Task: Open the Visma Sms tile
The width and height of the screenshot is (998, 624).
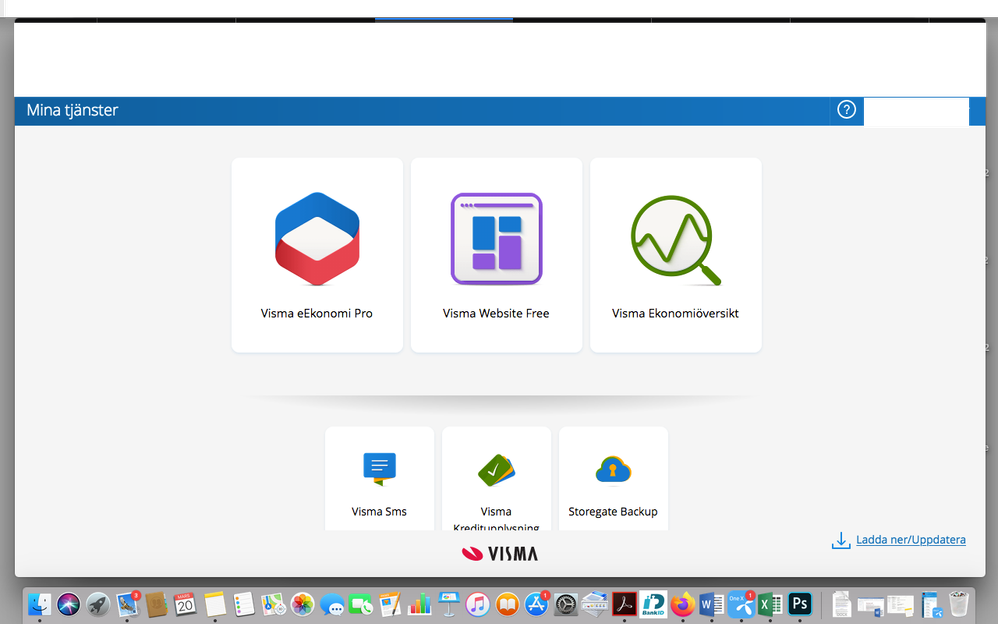Action: tap(379, 479)
